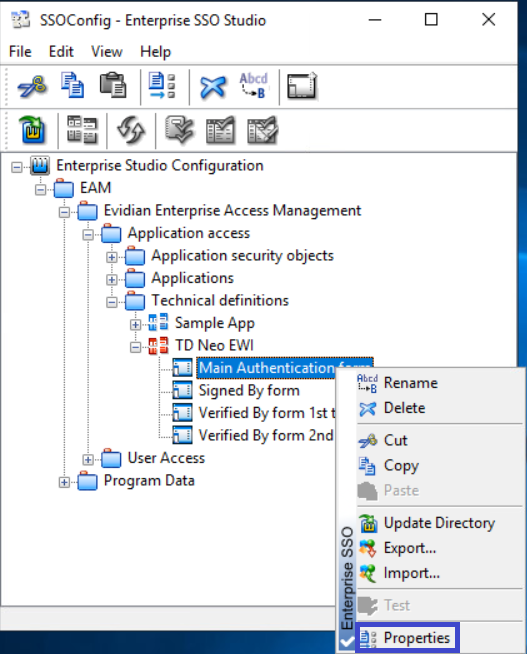527x654 pixels.
Task: Collapse the EAM tree node
Action: click(40, 189)
